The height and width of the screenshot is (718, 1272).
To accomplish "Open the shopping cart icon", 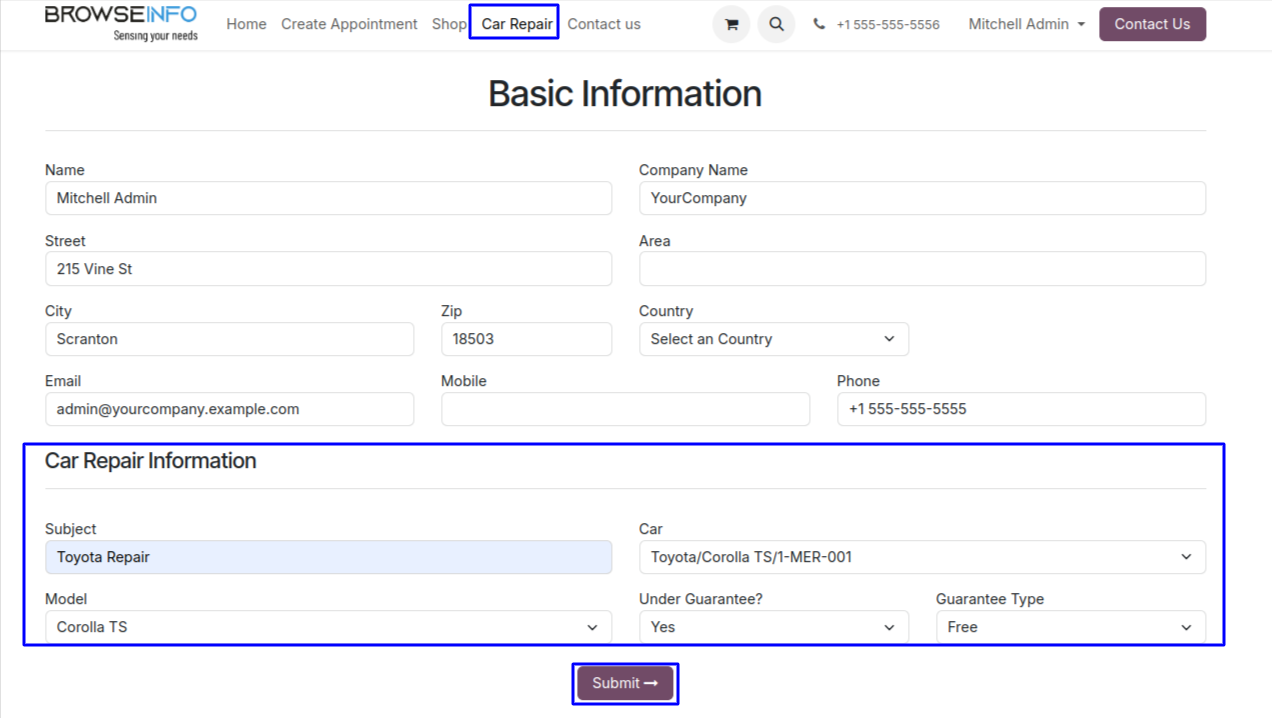I will click(731, 25).
